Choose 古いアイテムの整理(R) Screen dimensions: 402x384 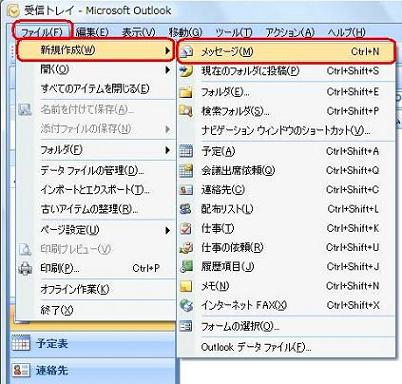[89, 209]
